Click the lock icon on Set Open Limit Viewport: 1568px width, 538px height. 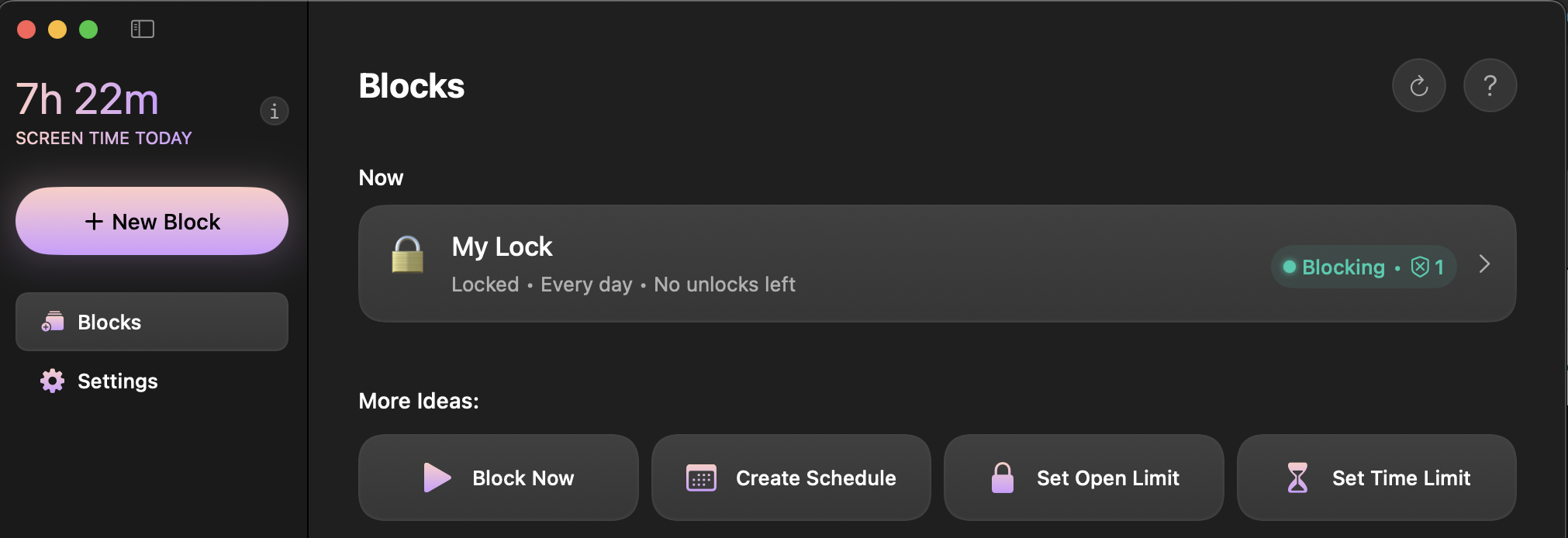pyautogui.click(x=1002, y=478)
